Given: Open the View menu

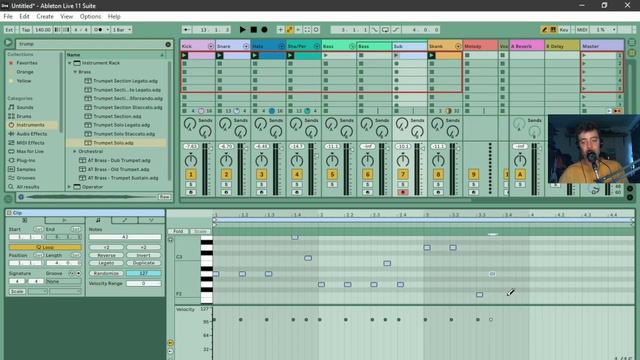Looking at the screenshot, I should coord(67,16).
